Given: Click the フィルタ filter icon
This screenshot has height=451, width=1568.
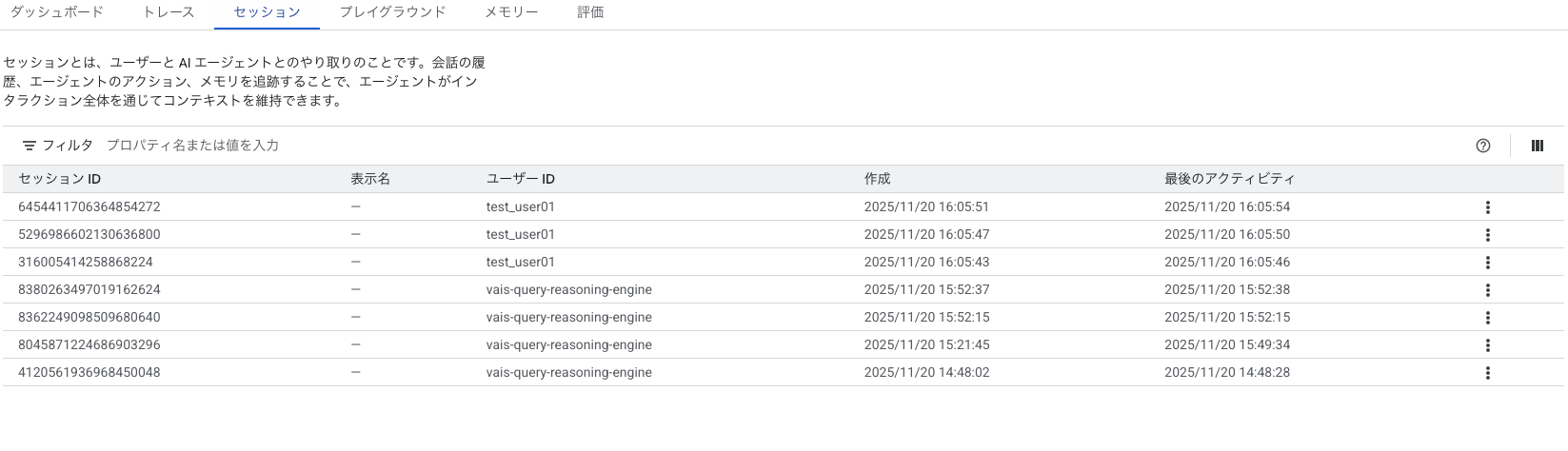Looking at the screenshot, I should 30,146.
